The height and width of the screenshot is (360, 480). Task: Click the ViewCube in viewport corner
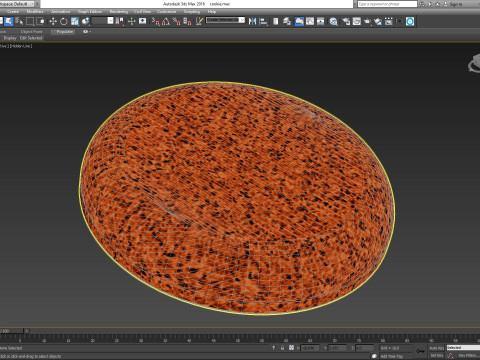[474, 64]
